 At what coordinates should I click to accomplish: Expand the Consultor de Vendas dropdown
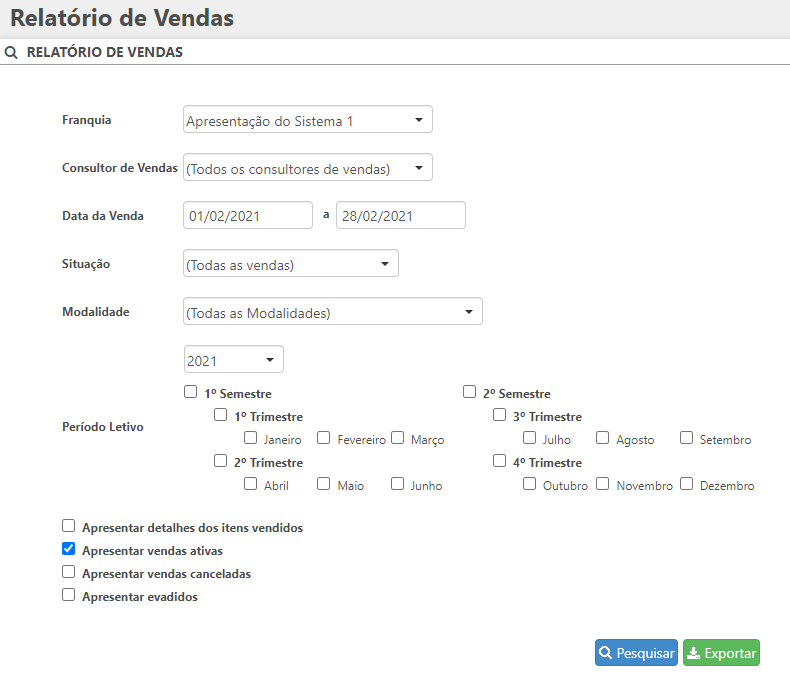[308, 168]
